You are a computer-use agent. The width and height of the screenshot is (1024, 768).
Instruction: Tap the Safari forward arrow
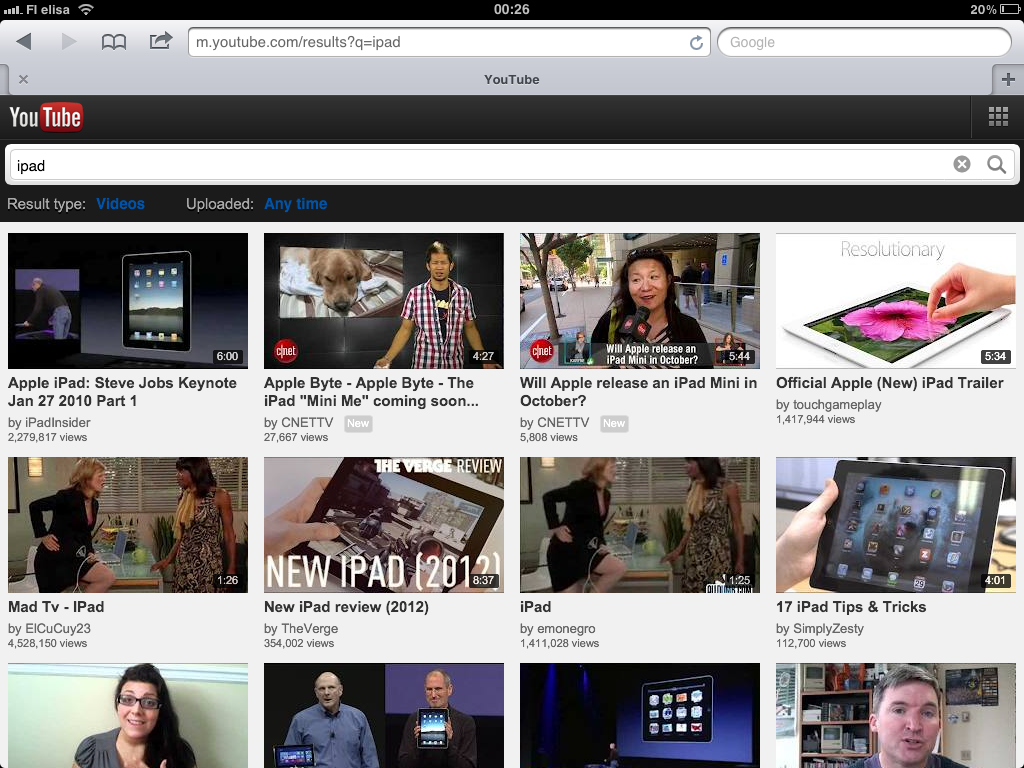(x=69, y=42)
